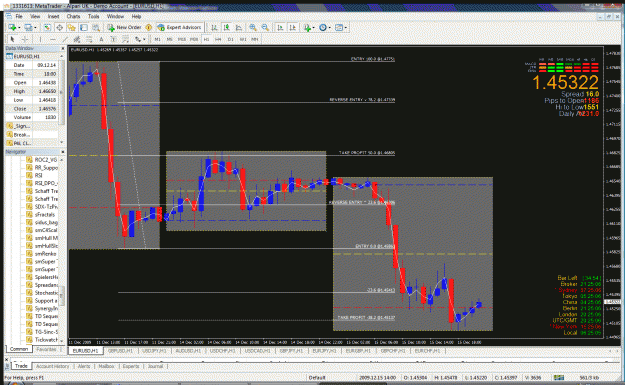Viewport: 625px width, 385px height.
Task: Switch timeframe to H4
Action: (x=218, y=39)
